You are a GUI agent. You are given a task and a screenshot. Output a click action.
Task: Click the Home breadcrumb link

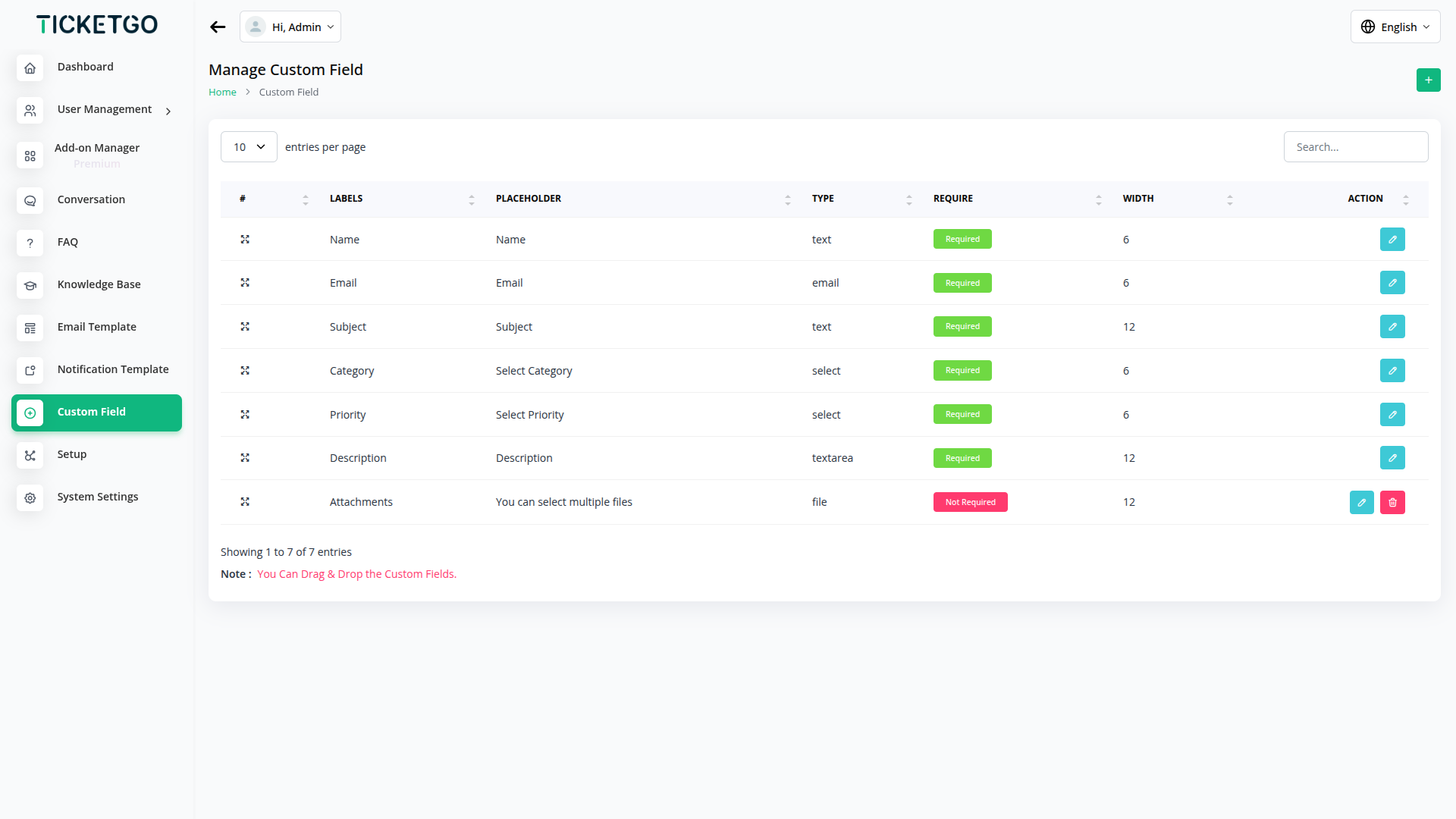(x=222, y=93)
